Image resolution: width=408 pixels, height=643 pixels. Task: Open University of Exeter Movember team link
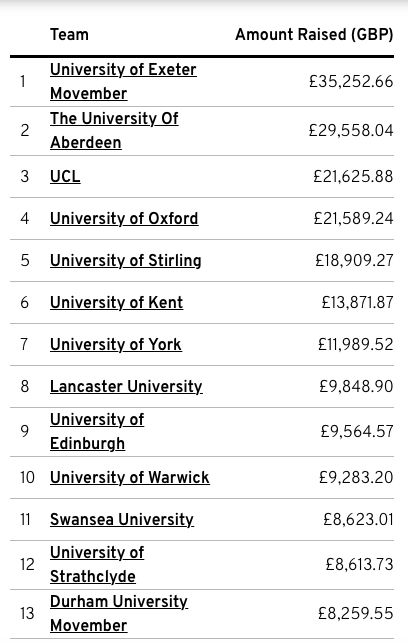pyautogui.click(x=123, y=81)
